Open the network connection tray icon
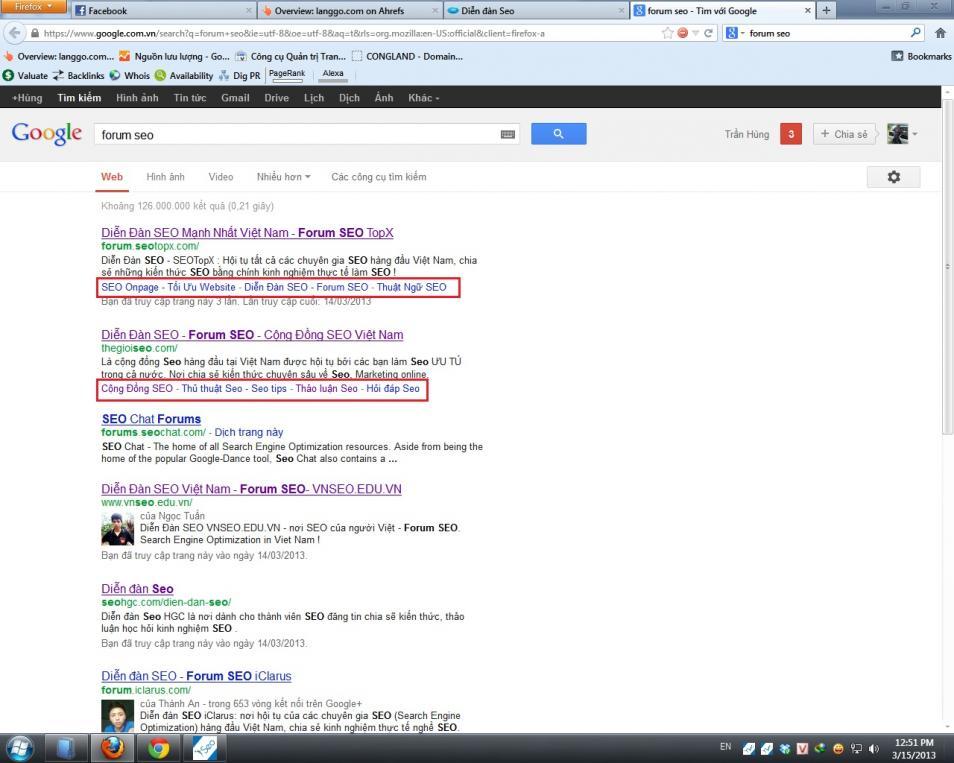The width and height of the screenshot is (954, 763). tap(856, 748)
